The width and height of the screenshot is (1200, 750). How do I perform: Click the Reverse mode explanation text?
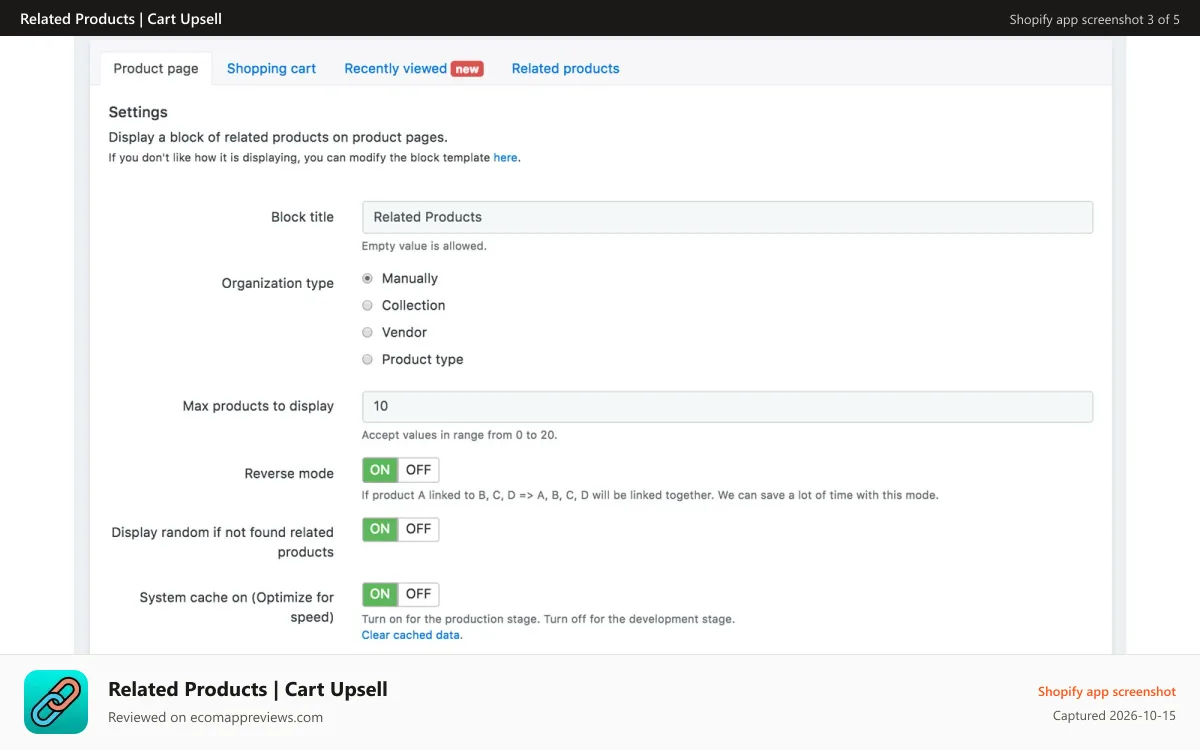tap(650, 495)
